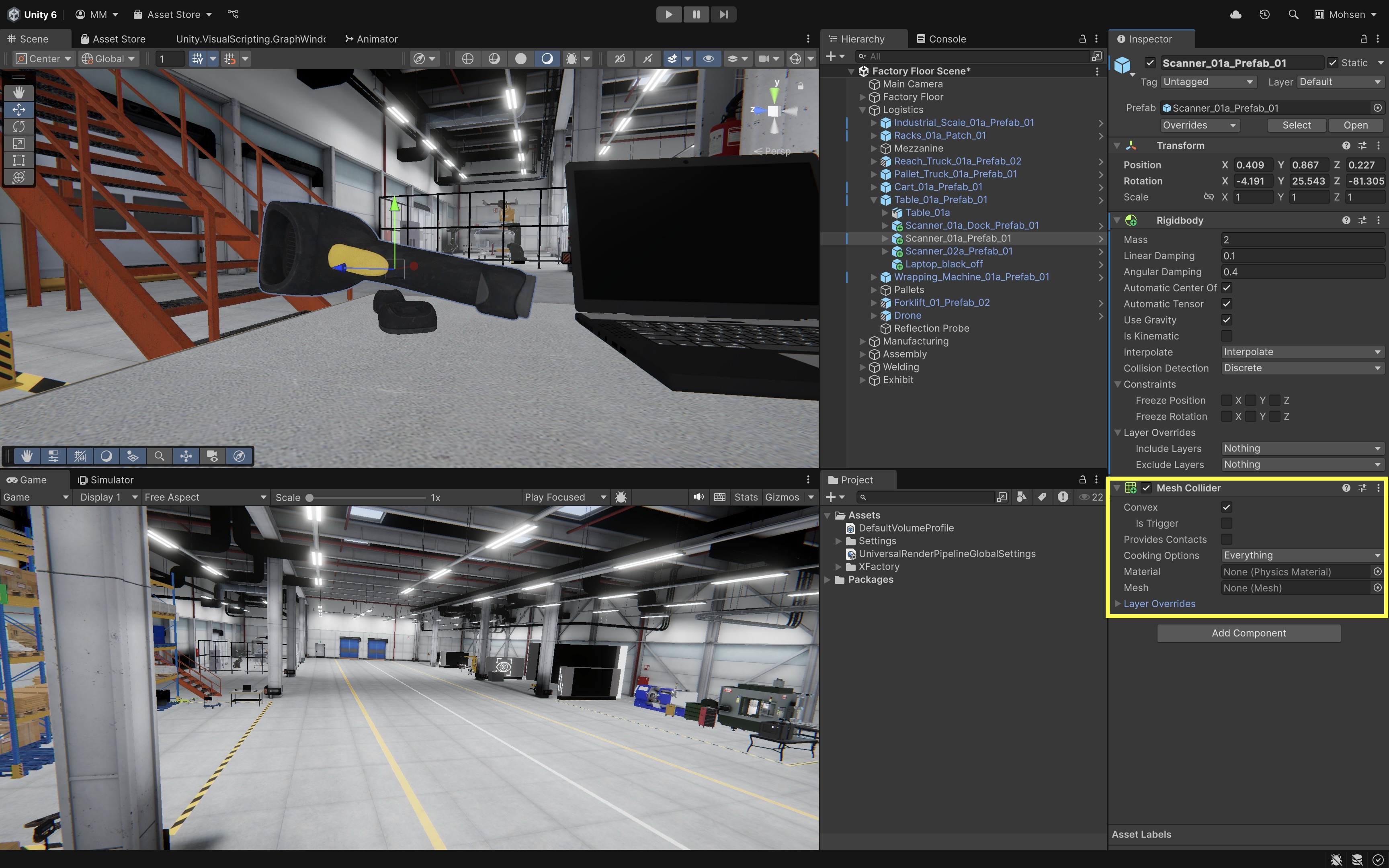This screenshot has width=1389, height=868.
Task: Select the Rotate tool in Scene toolbar
Action: click(18, 126)
